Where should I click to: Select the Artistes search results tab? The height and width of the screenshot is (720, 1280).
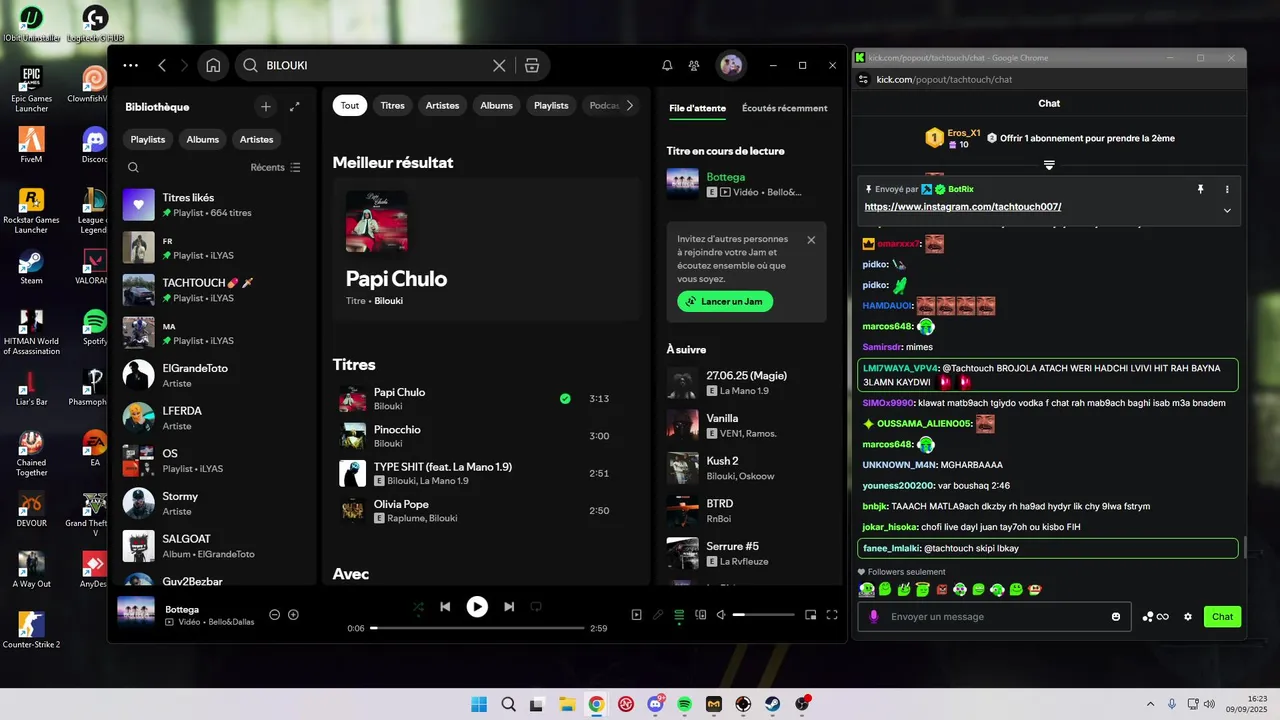(443, 105)
